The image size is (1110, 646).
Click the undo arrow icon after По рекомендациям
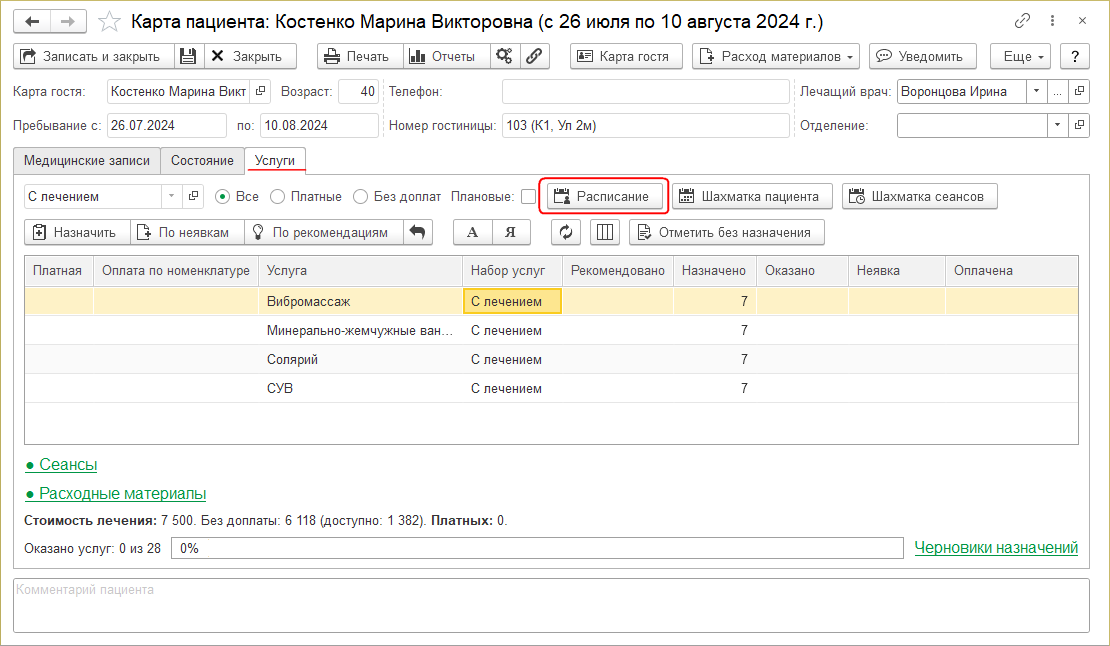point(418,232)
